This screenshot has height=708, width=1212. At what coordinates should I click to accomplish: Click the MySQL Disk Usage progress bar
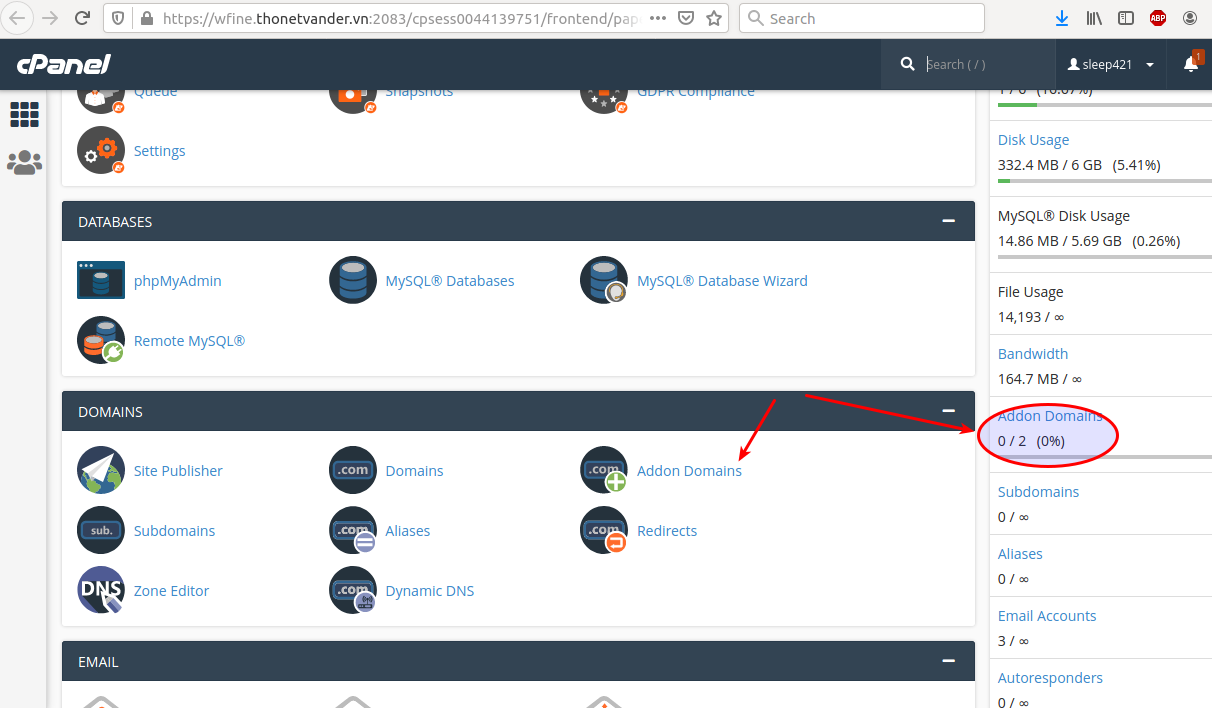(1105, 257)
